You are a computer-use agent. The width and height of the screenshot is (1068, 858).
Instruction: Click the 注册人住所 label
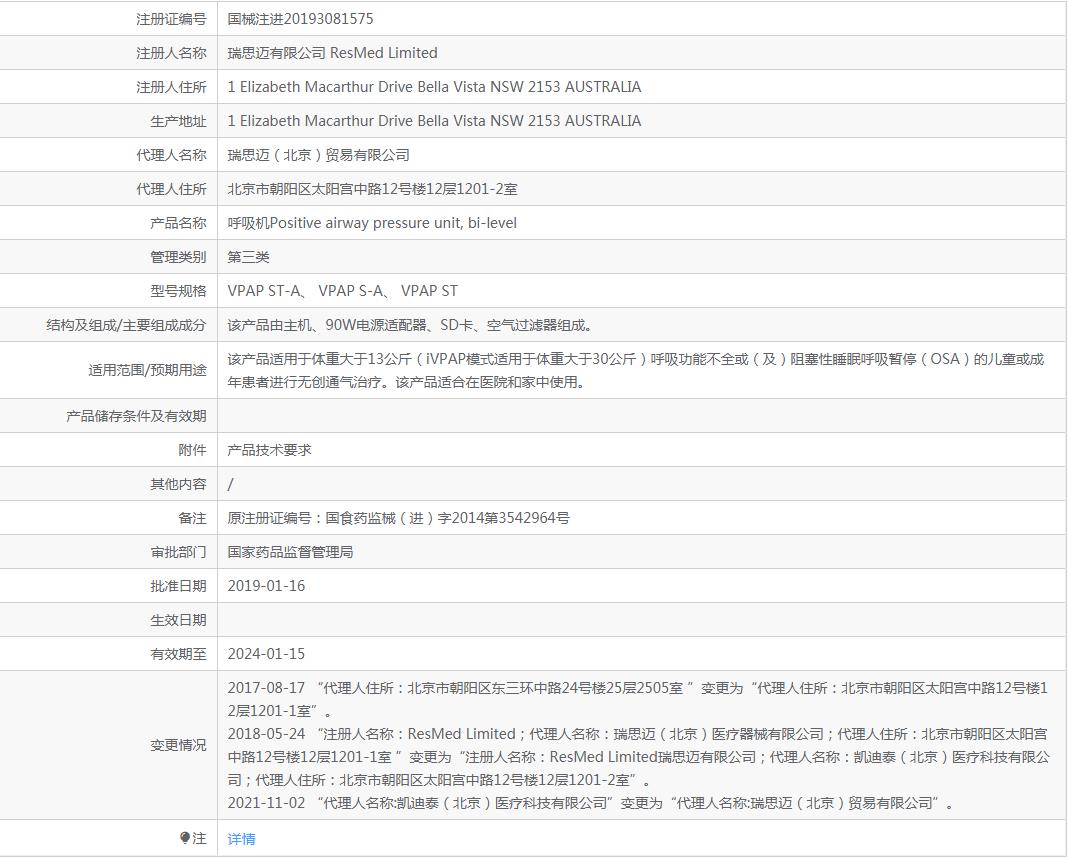pyautogui.click(x=171, y=87)
